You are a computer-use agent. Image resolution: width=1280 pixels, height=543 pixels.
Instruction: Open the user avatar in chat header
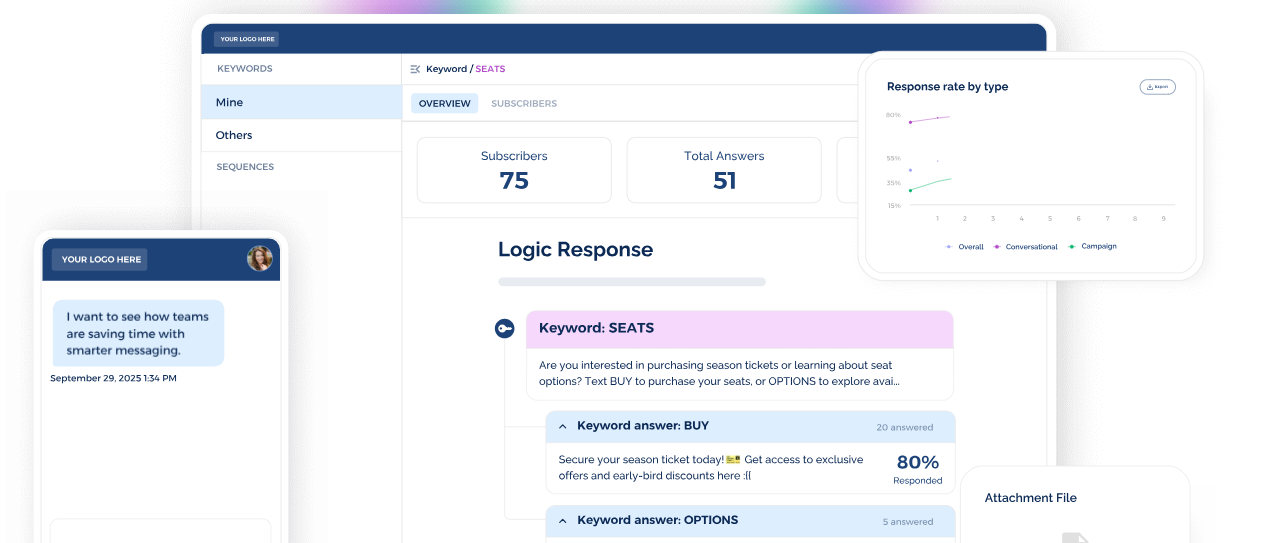point(260,259)
